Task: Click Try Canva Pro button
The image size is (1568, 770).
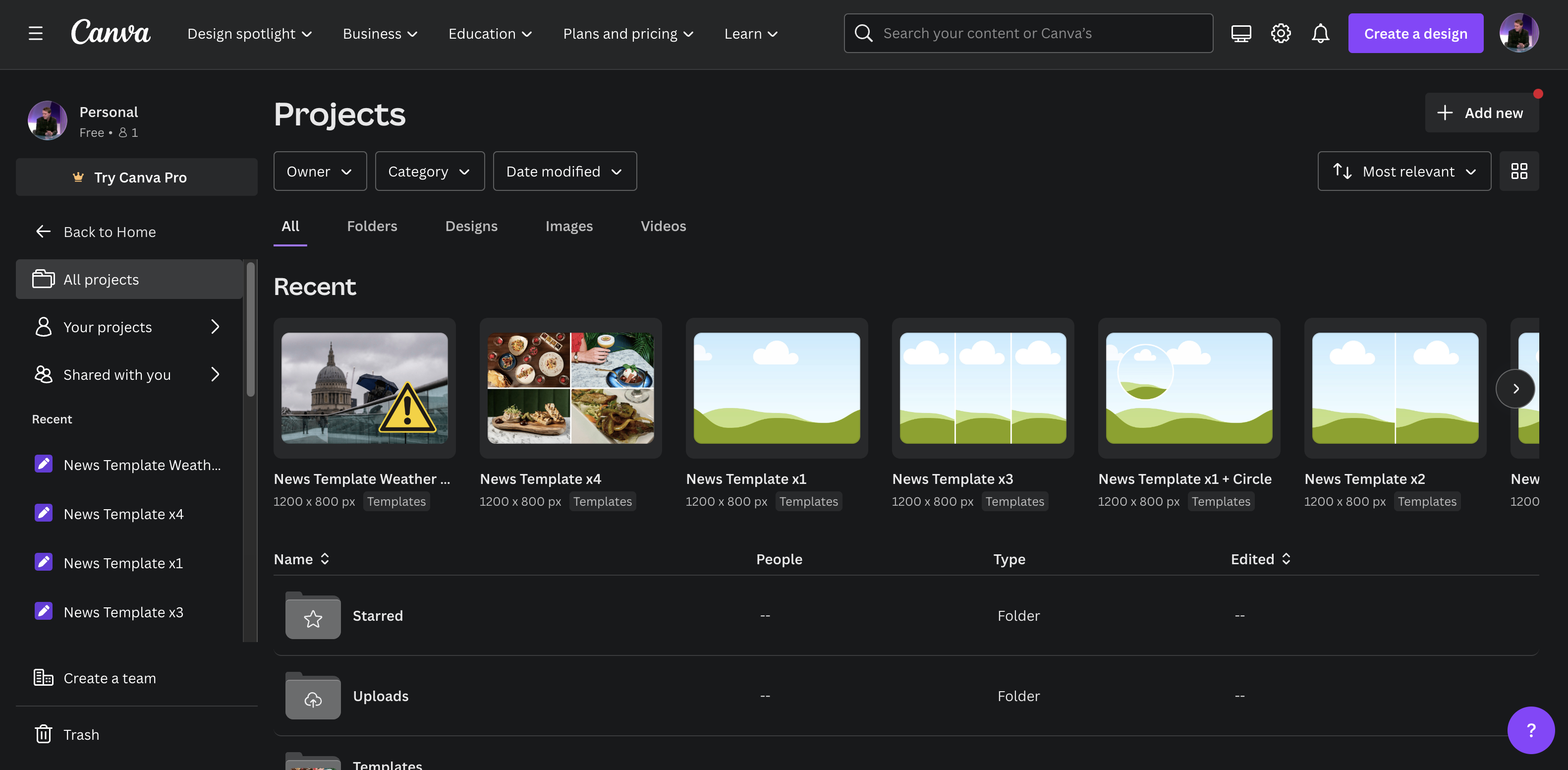Action: click(136, 178)
